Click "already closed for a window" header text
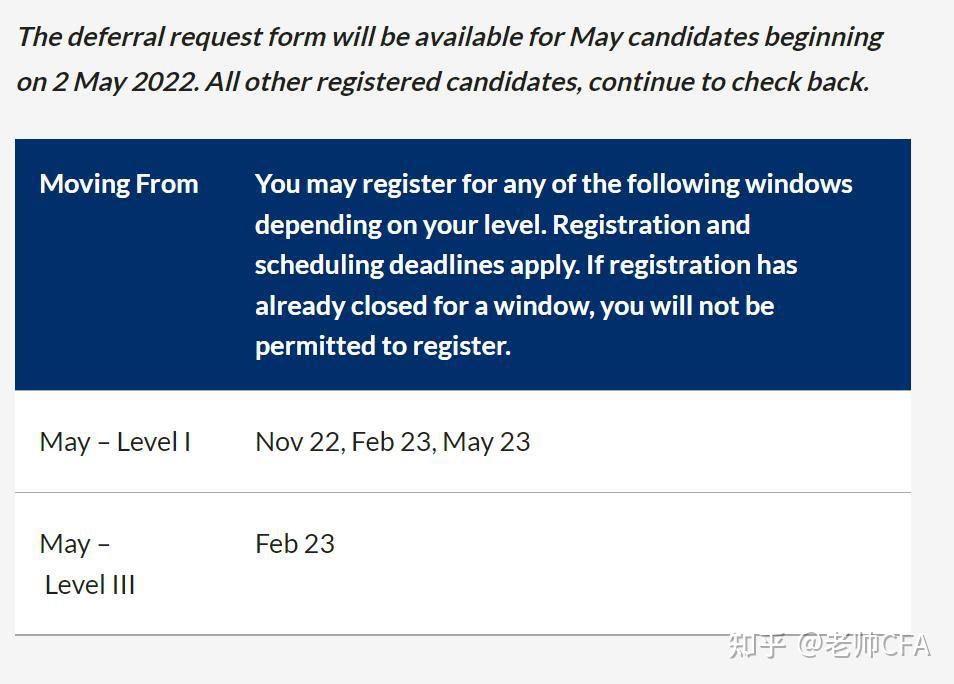Image resolution: width=954 pixels, height=684 pixels. point(424,306)
